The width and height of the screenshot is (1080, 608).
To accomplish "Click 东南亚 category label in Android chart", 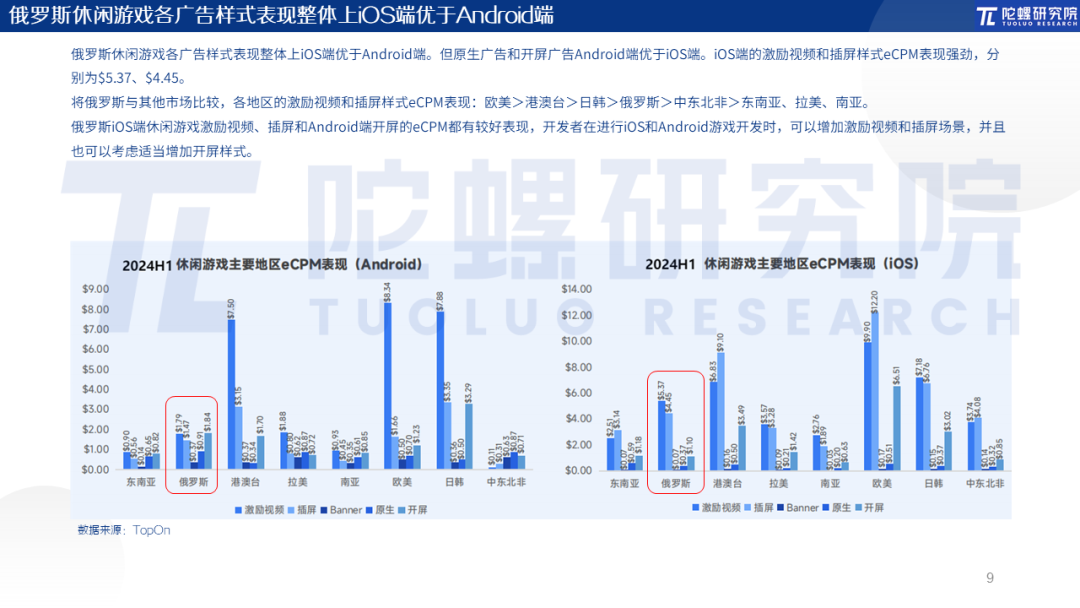I will coord(141,482).
